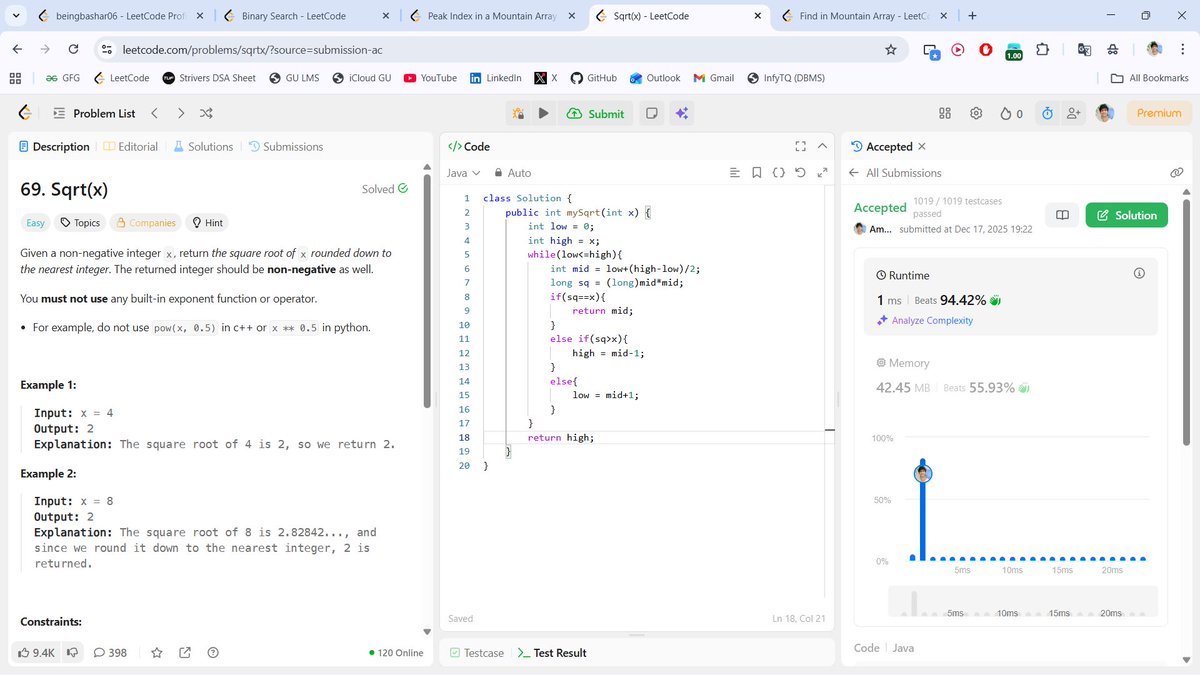1200x675 pixels.
Task: Toggle fullscreen on the Code panel
Action: point(800,146)
